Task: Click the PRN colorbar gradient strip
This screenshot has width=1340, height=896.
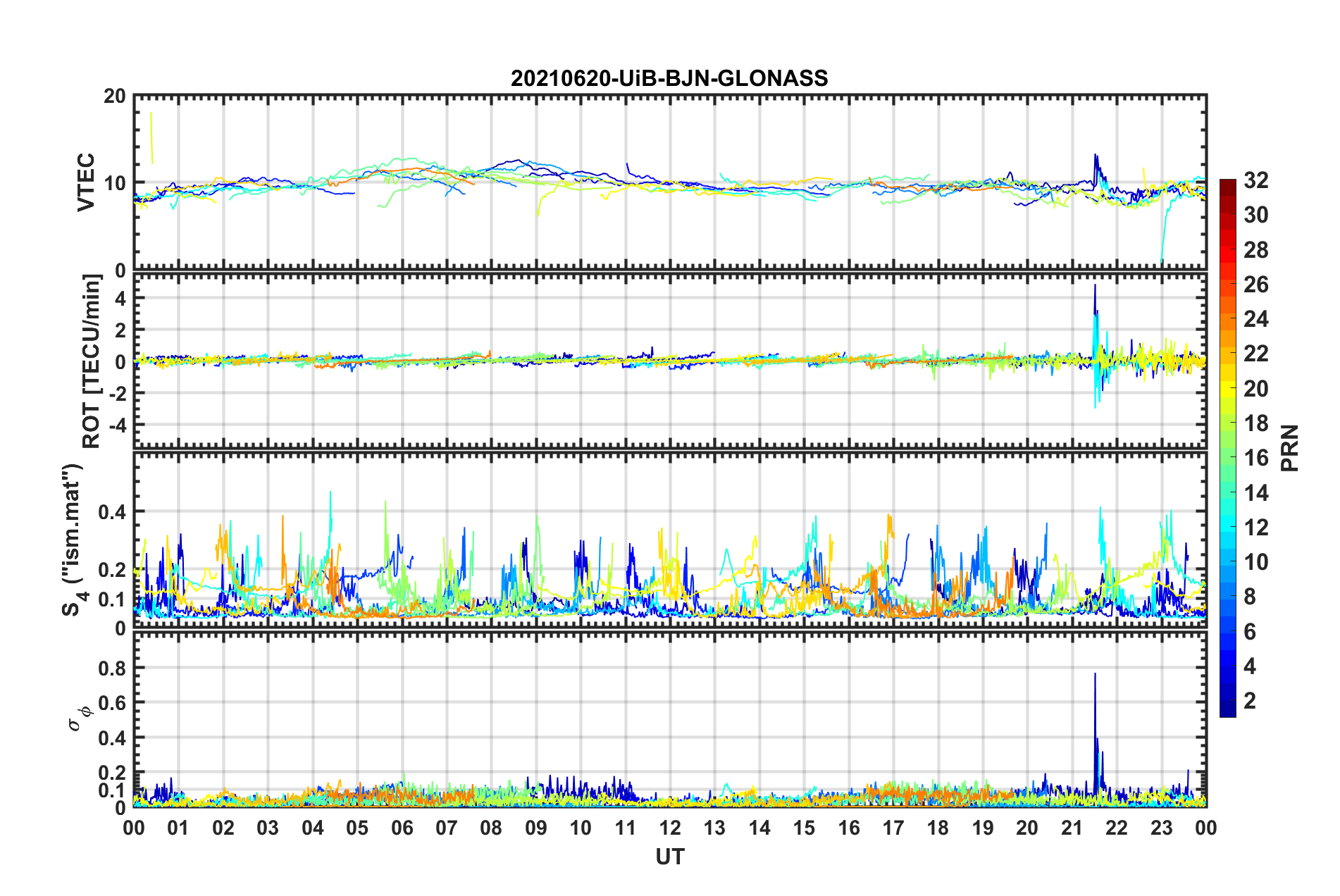Action: [x=1227, y=448]
